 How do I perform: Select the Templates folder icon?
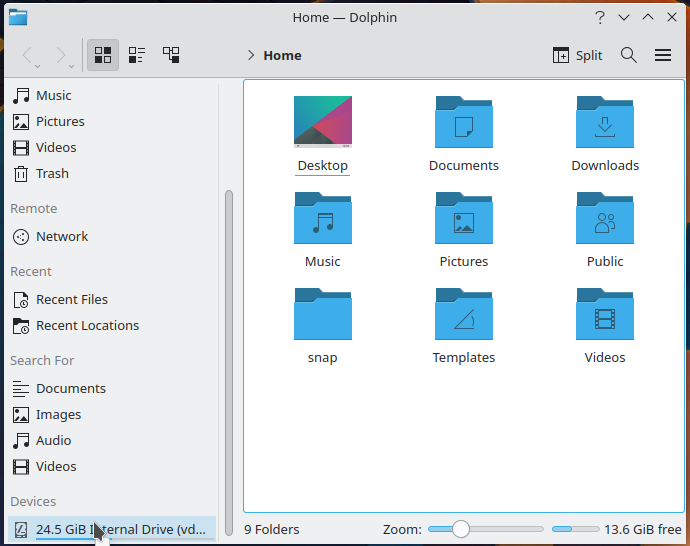point(463,314)
